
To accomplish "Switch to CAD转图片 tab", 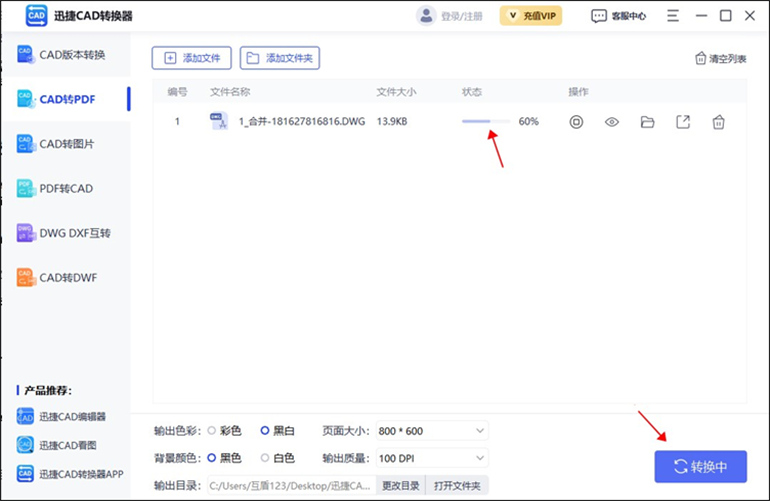I will click(66, 144).
